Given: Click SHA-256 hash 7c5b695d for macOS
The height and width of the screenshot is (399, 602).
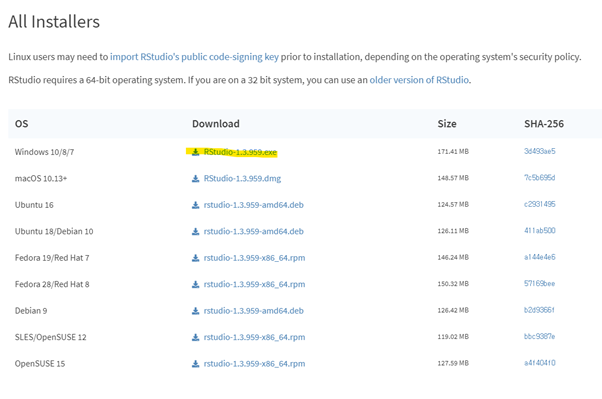Looking at the screenshot, I should pos(539,178).
